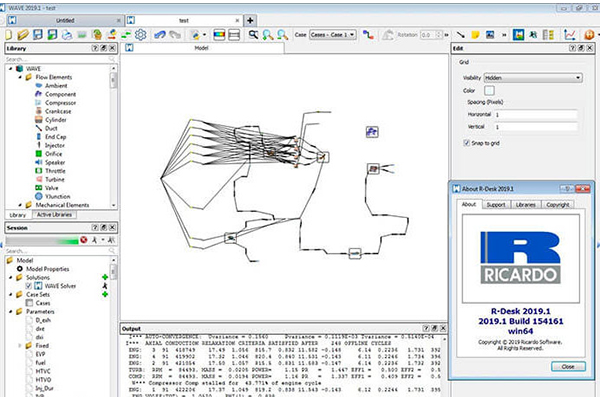Click the blue-red connector routing icon
This screenshot has height=397, width=600.
pyautogui.click(x=368, y=35)
